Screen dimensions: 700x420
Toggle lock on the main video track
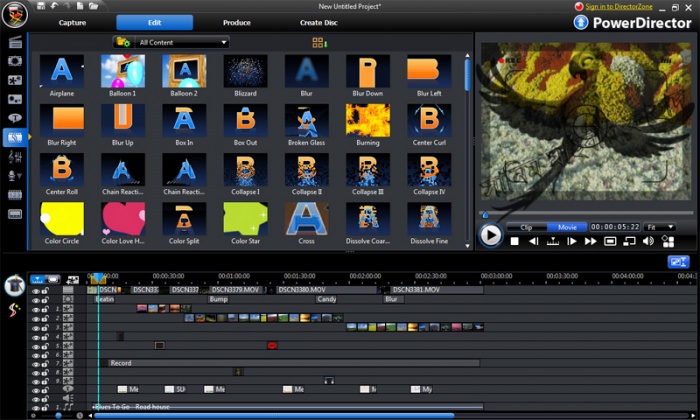46,290
